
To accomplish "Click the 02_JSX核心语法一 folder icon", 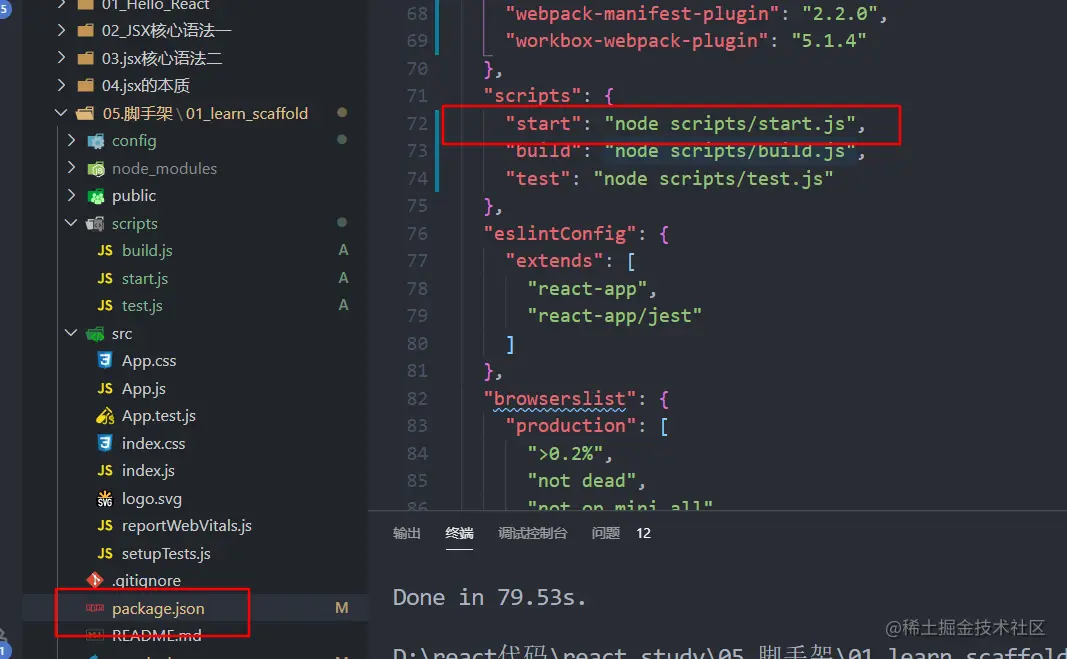I will tap(86, 31).
